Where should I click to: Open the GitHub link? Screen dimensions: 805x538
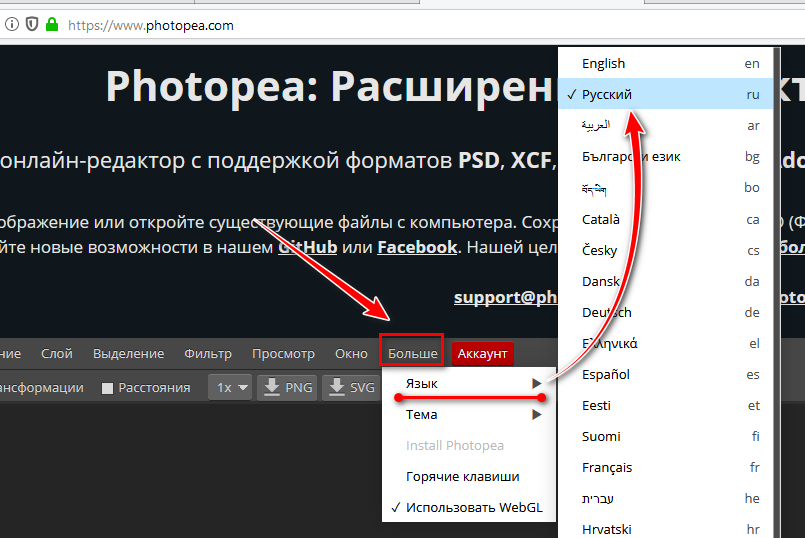tap(308, 247)
